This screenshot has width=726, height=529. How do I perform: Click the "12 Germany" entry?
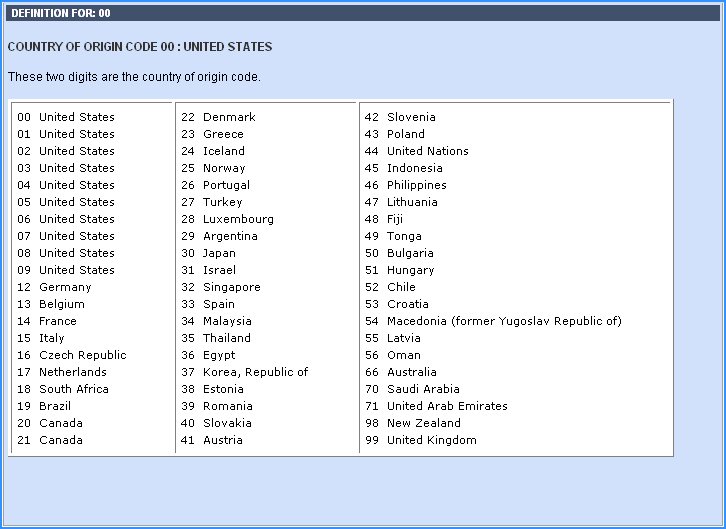click(x=54, y=287)
